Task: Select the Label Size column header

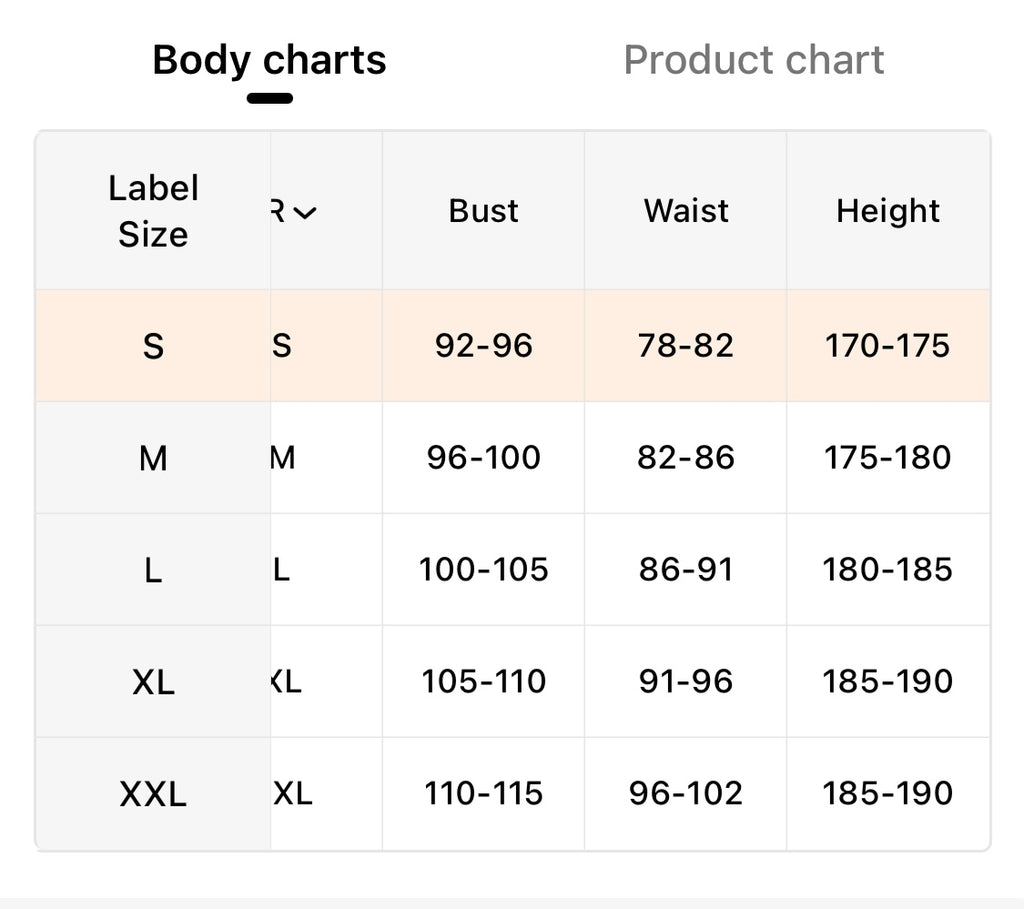Action: 153,211
